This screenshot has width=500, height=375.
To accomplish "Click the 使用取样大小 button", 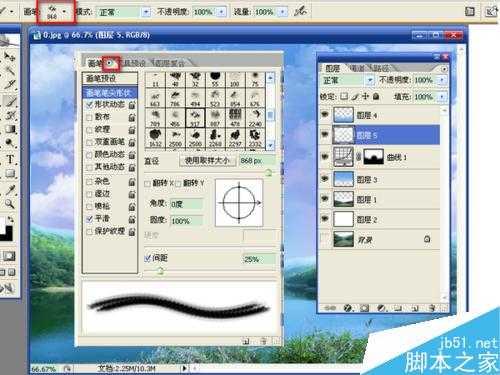I will click(x=207, y=161).
